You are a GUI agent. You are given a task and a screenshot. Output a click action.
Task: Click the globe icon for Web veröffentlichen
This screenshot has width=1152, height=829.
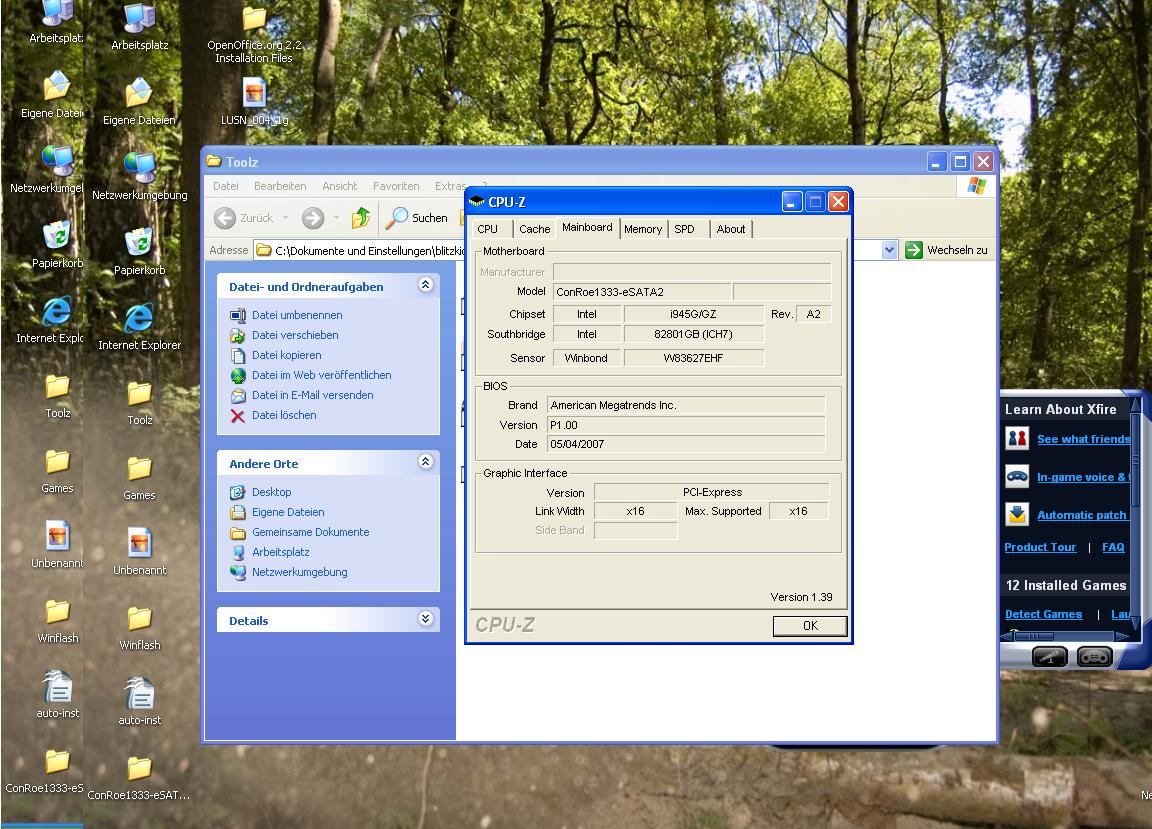[237, 376]
